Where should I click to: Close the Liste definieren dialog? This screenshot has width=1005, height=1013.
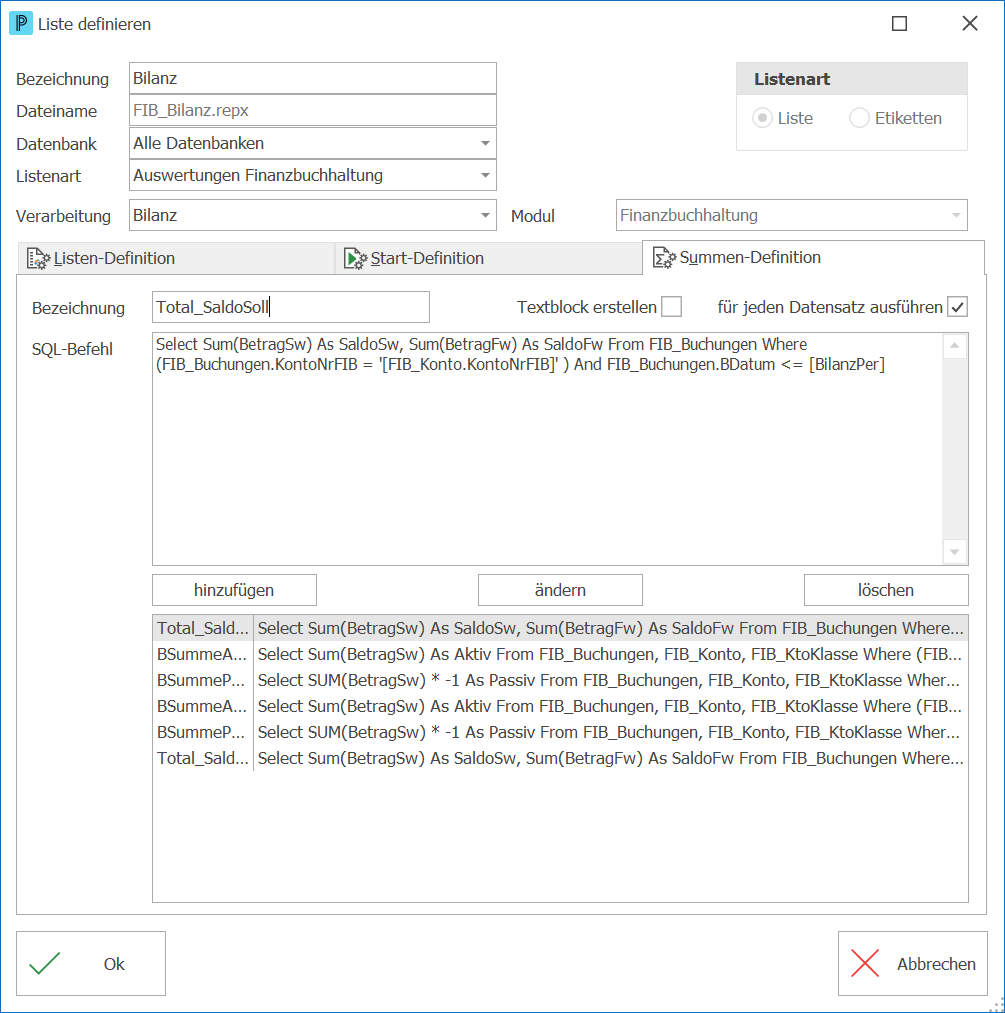969,24
